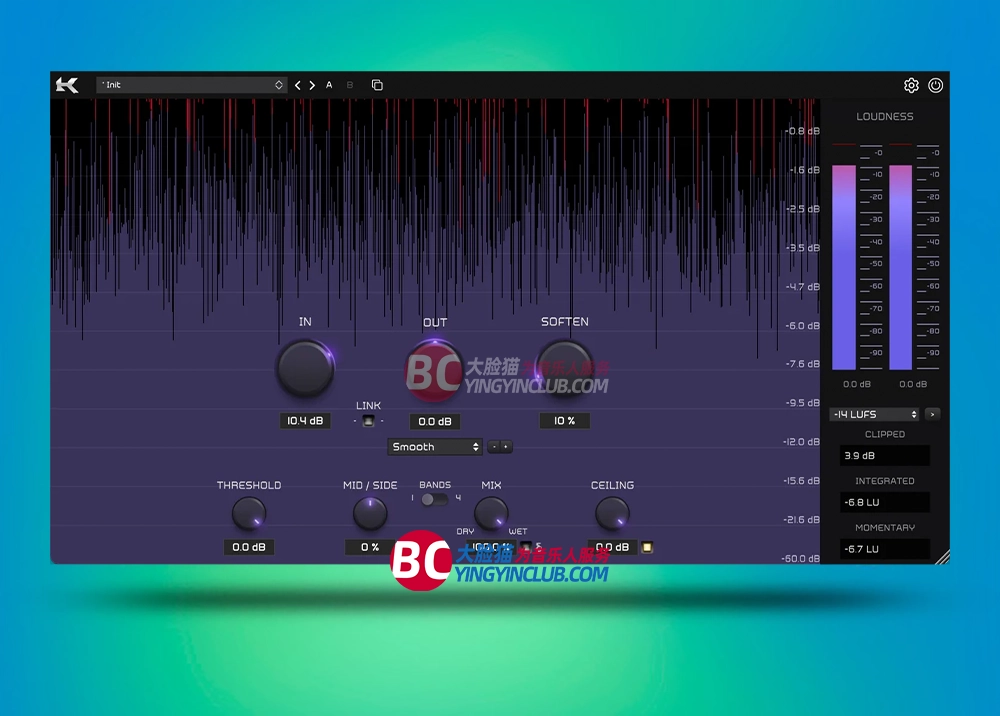
Task: Toggle the LINK button
Action: pos(368,421)
